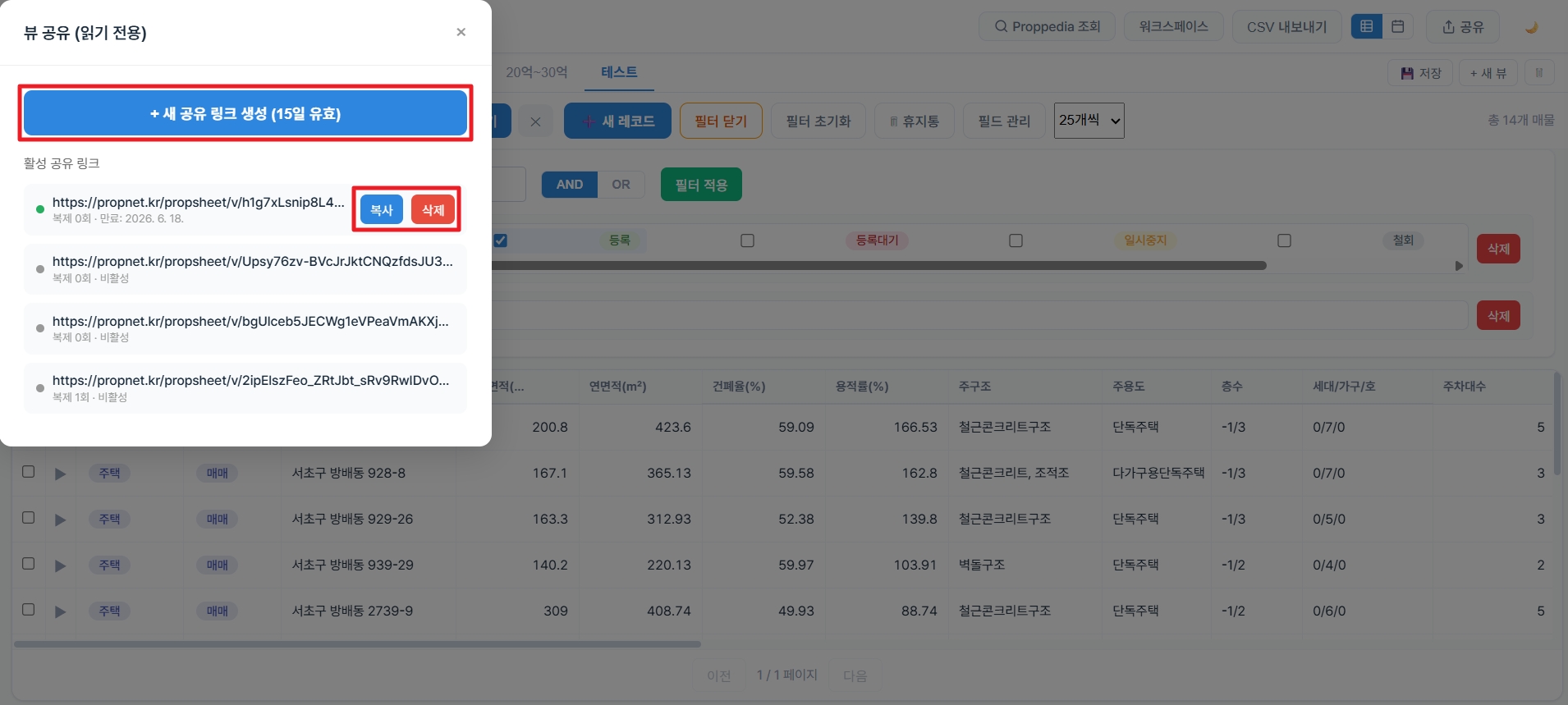Viewport: 1568px width, 705px height.
Task: Open share link starting with h1g7xLsnip8L4
Action: (198, 202)
